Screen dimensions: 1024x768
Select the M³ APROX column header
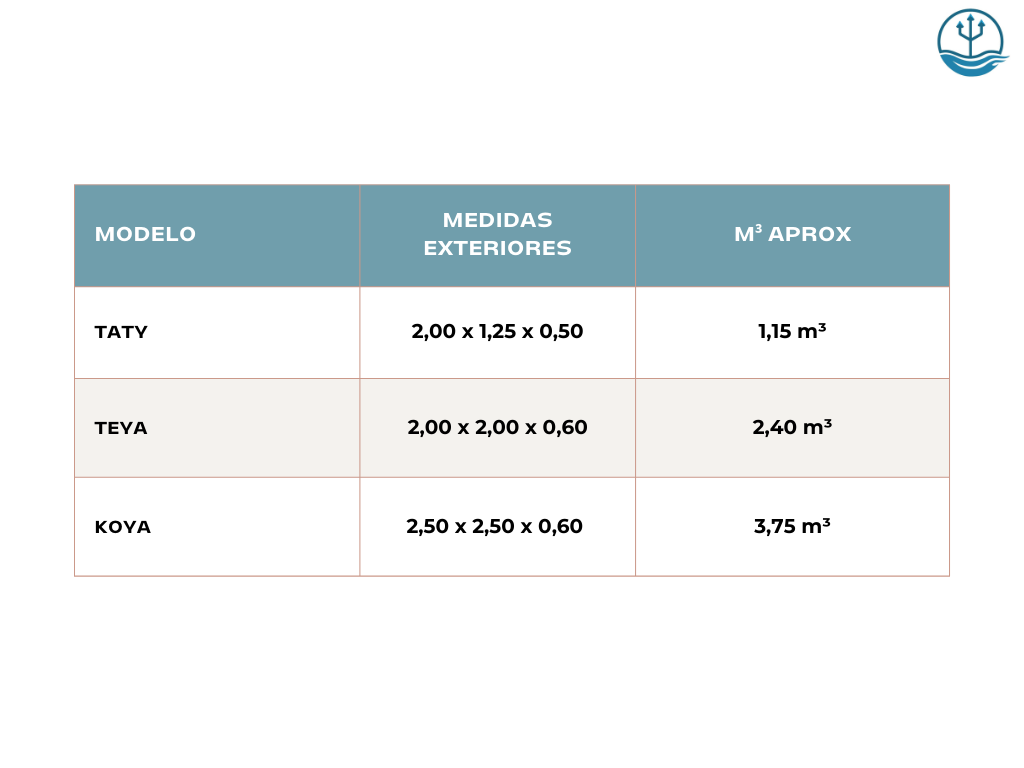pyautogui.click(x=792, y=235)
